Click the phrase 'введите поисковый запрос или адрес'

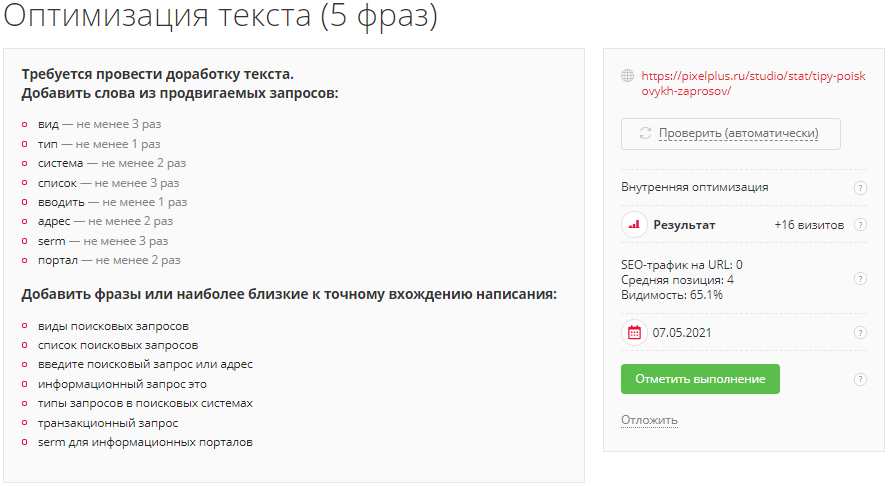(145, 364)
